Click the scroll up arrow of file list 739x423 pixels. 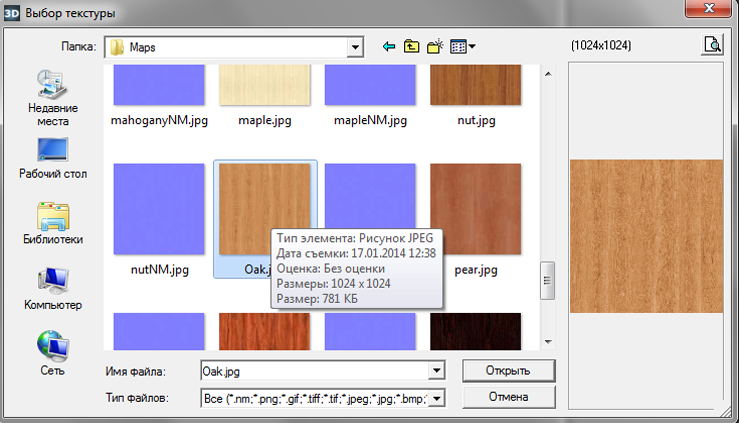(x=548, y=73)
